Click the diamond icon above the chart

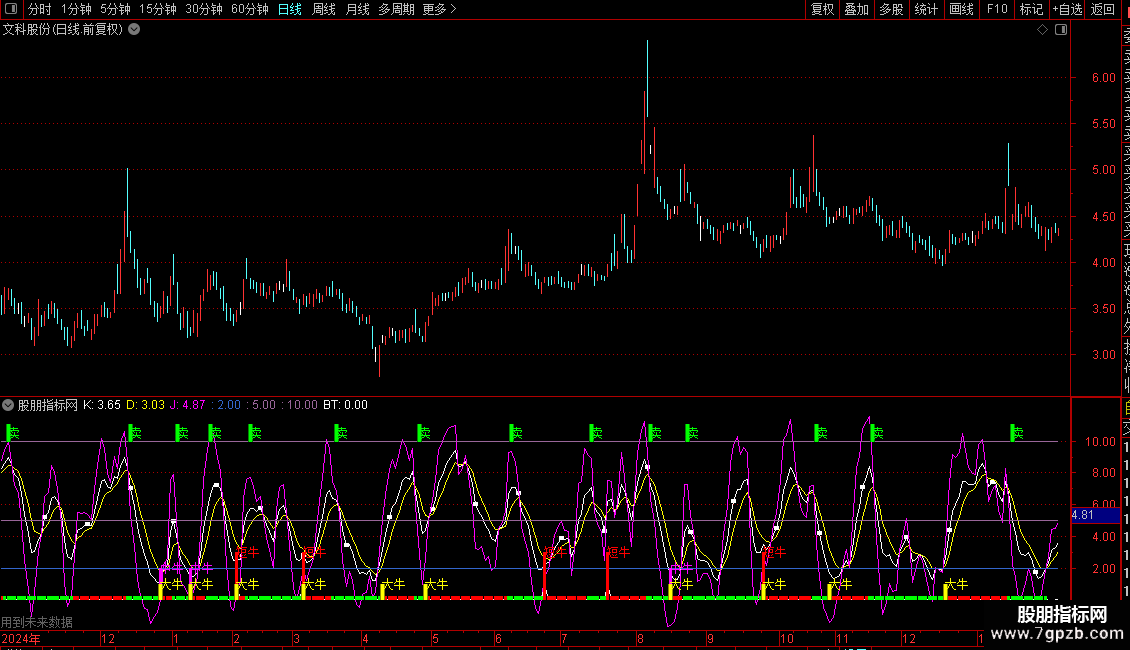[x=1042, y=30]
